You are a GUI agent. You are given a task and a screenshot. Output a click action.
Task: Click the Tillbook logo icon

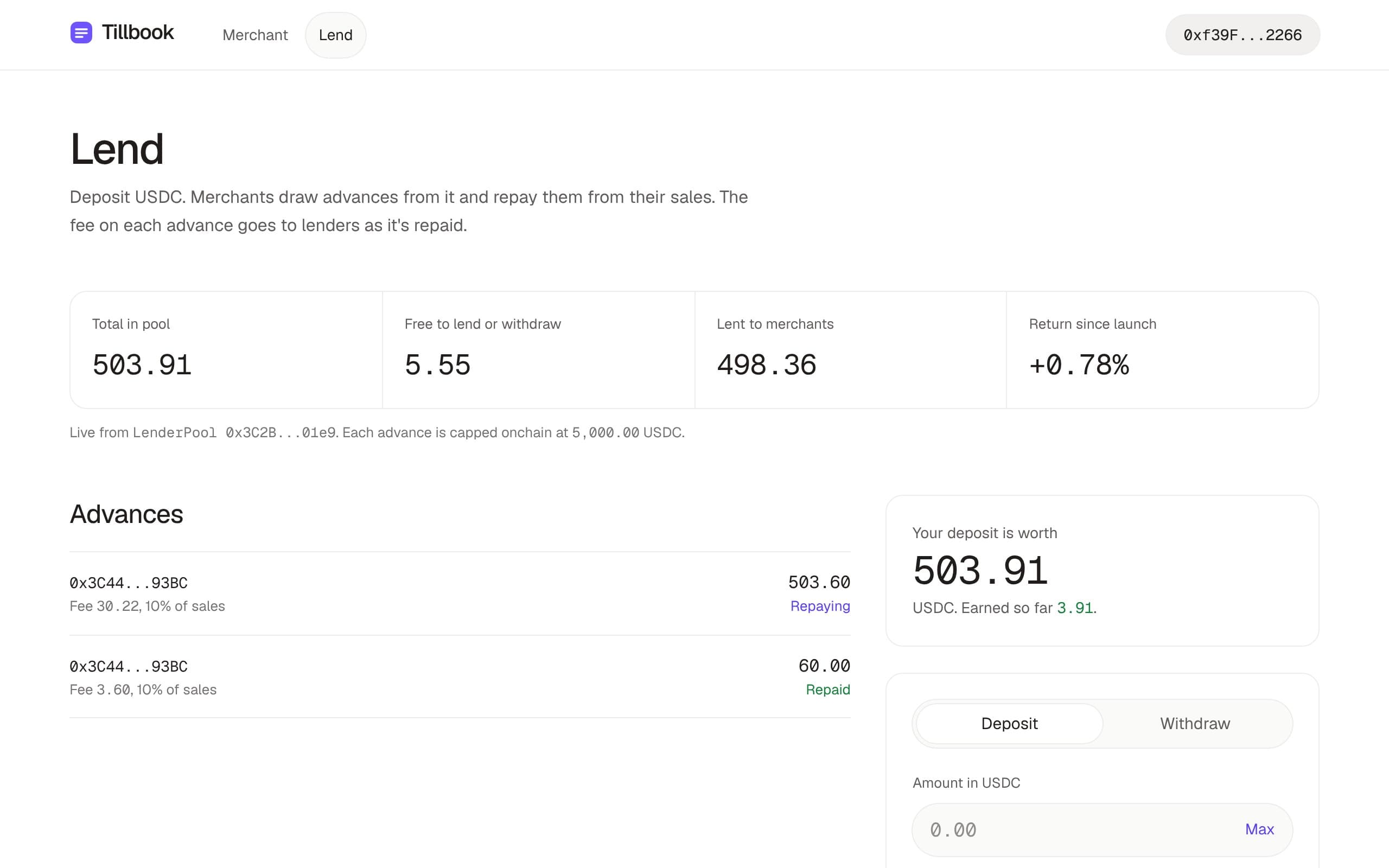tap(81, 33)
